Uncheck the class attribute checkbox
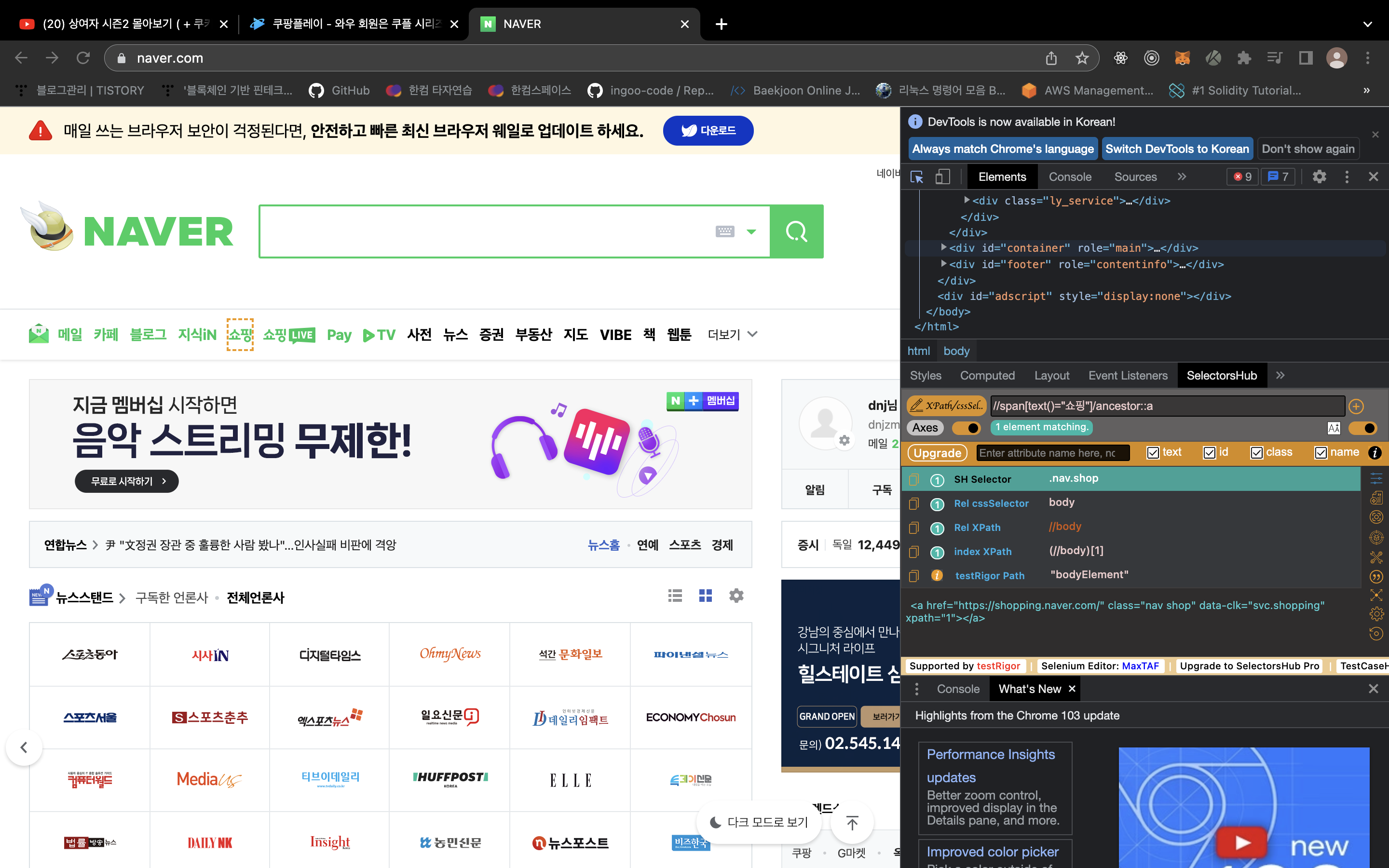 click(1256, 453)
